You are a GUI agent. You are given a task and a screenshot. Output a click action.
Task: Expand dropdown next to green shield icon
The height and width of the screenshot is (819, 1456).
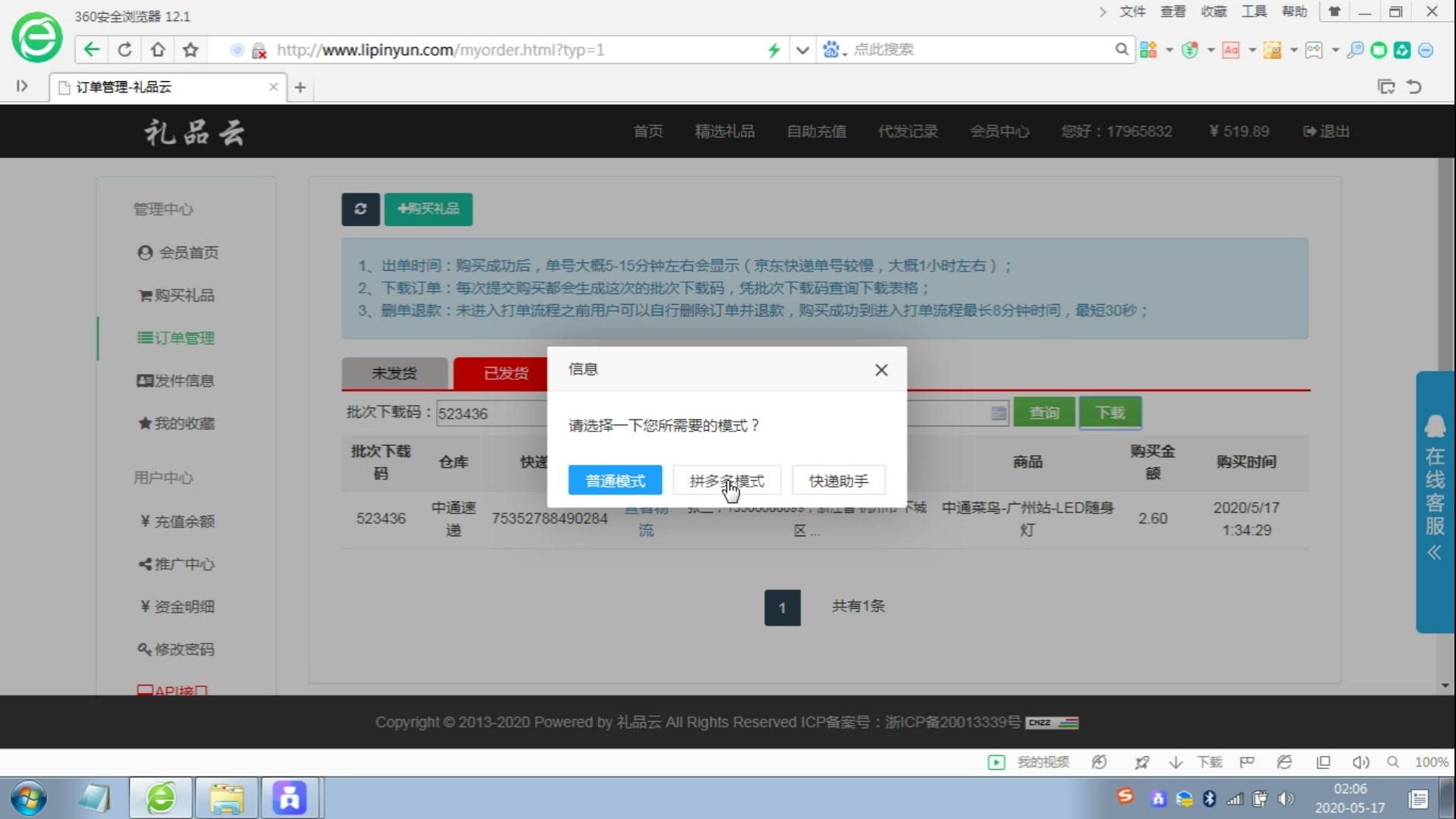point(1210,50)
